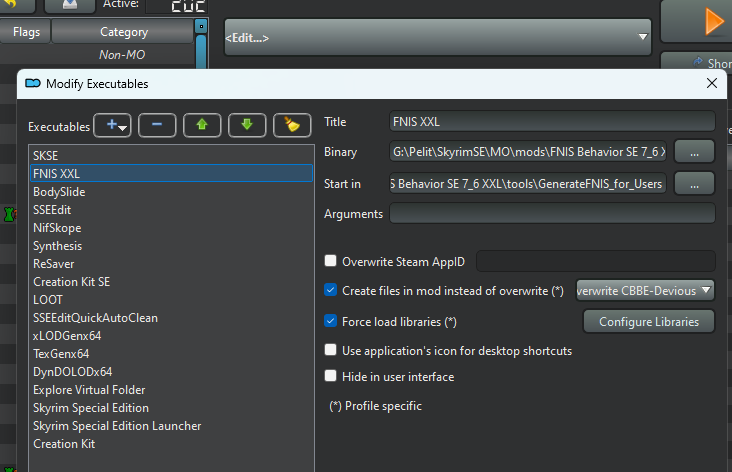The image size is (732, 472).
Task: Select Skyrim Special Edition Launcher entry
Action: pyautogui.click(x=171, y=426)
